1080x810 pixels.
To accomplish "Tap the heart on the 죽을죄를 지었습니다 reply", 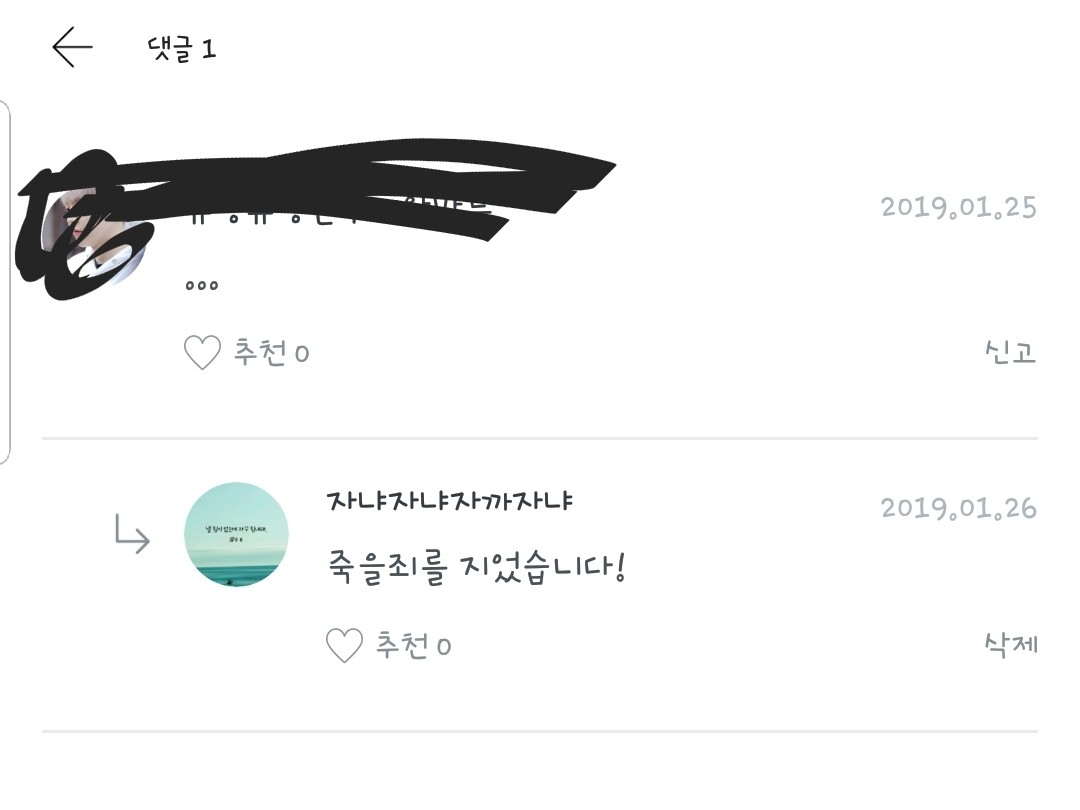I will point(344,645).
